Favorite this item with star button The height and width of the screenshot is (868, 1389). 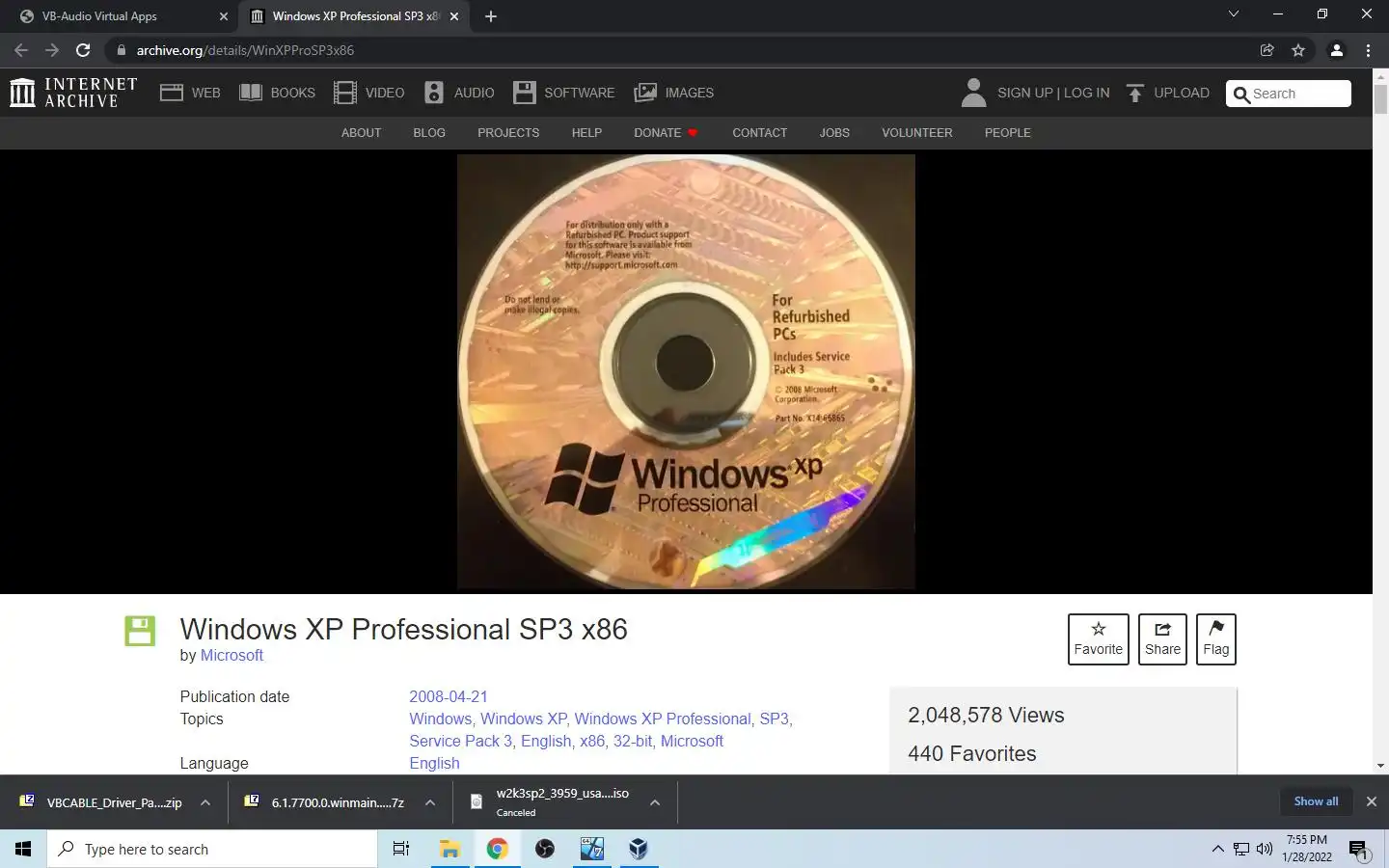(1099, 638)
